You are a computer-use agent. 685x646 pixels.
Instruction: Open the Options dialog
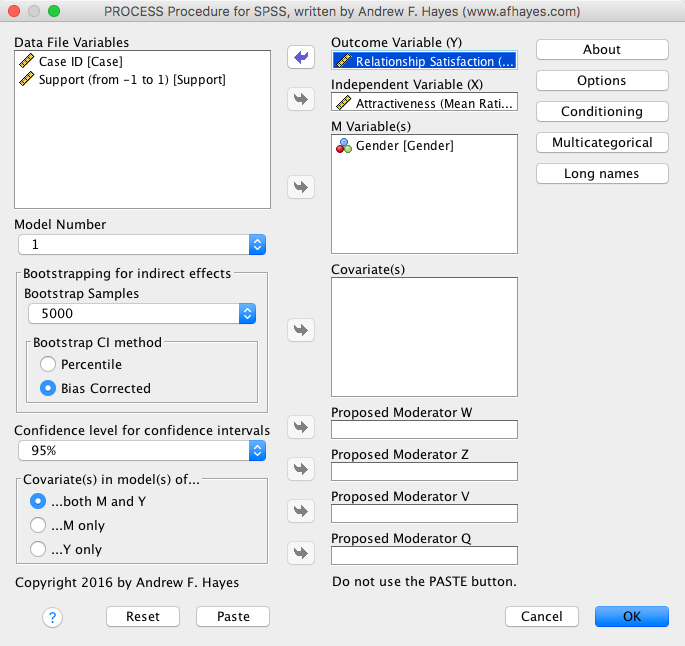coord(601,80)
